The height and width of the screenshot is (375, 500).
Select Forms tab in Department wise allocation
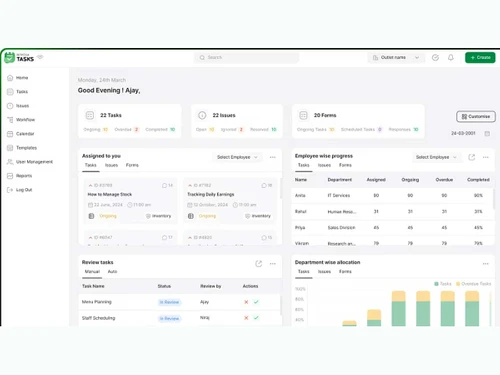(x=345, y=271)
